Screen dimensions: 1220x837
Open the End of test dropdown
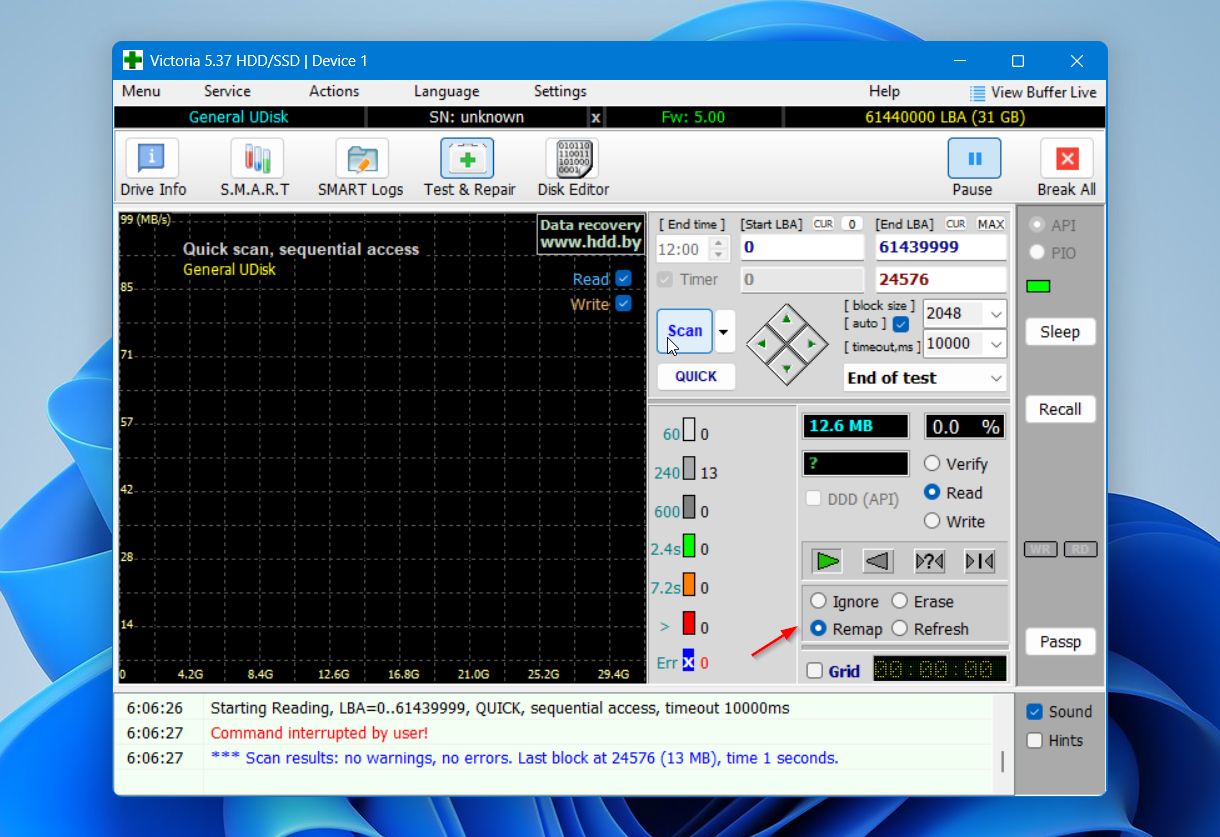(x=925, y=378)
